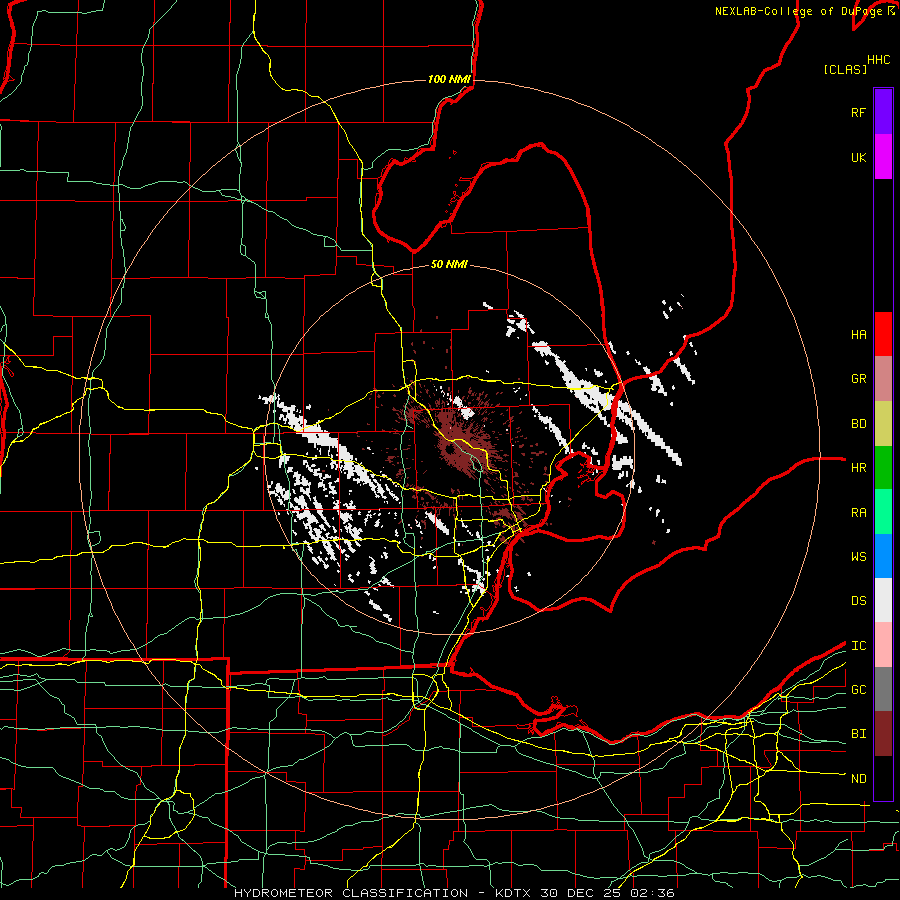Click the WS legend label

click(x=858, y=556)
